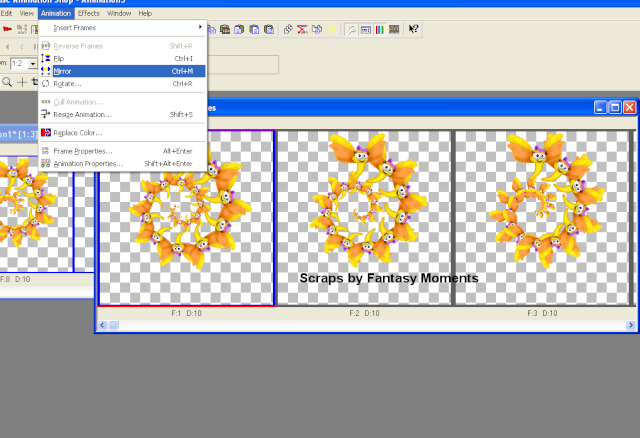This screenshot has width=640, height=438.
Task: Click the Duplicate Frames toolbar icon
Action: coord(317,29)
